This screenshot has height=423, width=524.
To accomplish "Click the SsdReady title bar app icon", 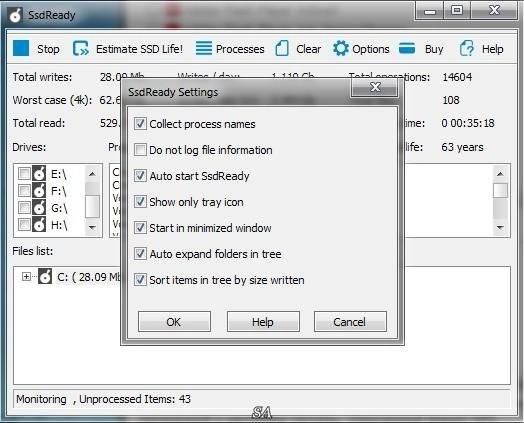I will pyautogui.click(x=15, y=15).
